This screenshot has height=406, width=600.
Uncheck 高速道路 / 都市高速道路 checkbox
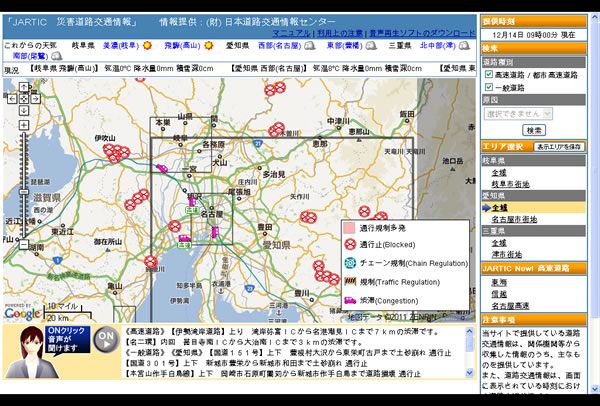click(x=489, y=74)
